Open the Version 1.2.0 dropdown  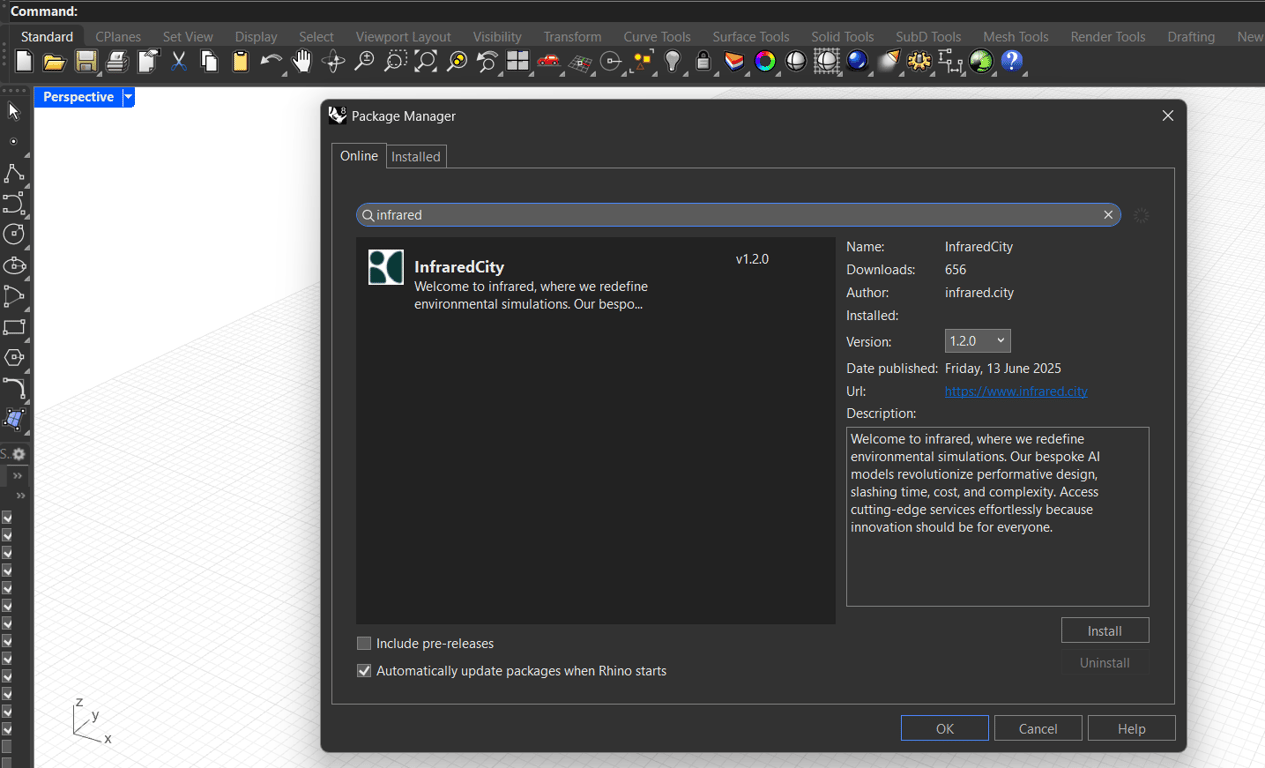click(977, 341)
